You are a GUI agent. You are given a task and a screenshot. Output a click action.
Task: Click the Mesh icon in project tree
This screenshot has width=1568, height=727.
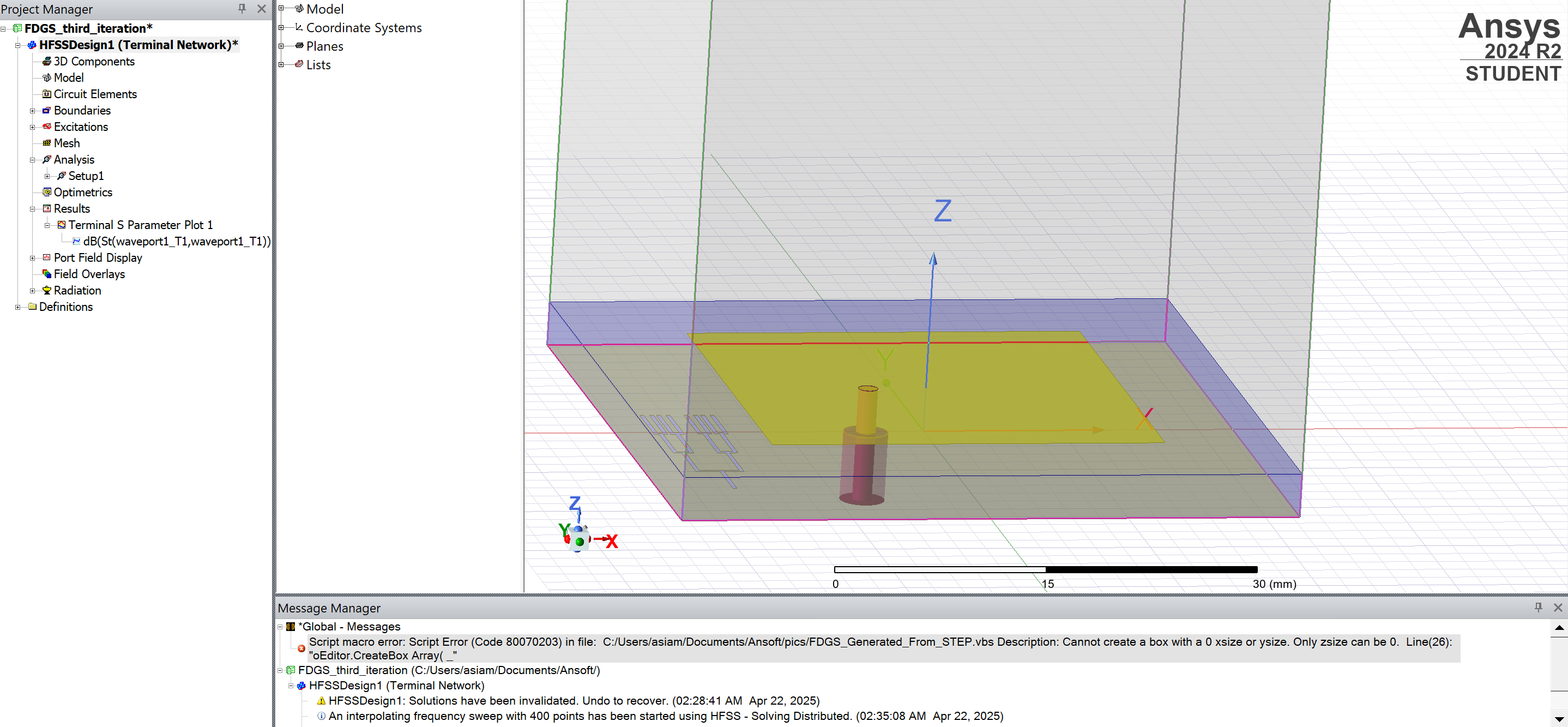tap(46, 143)
